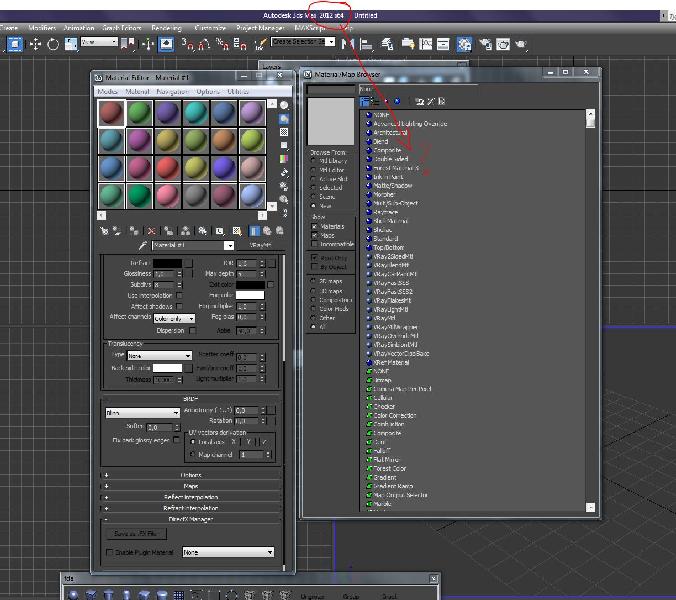Select the Scale tool in main toolbar
The width and height of the screenshot is (676, 600).
tap(71, 44)
